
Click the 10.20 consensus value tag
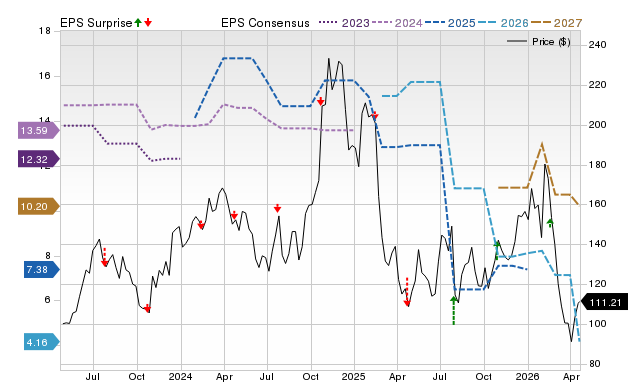[x=38, y=207]
